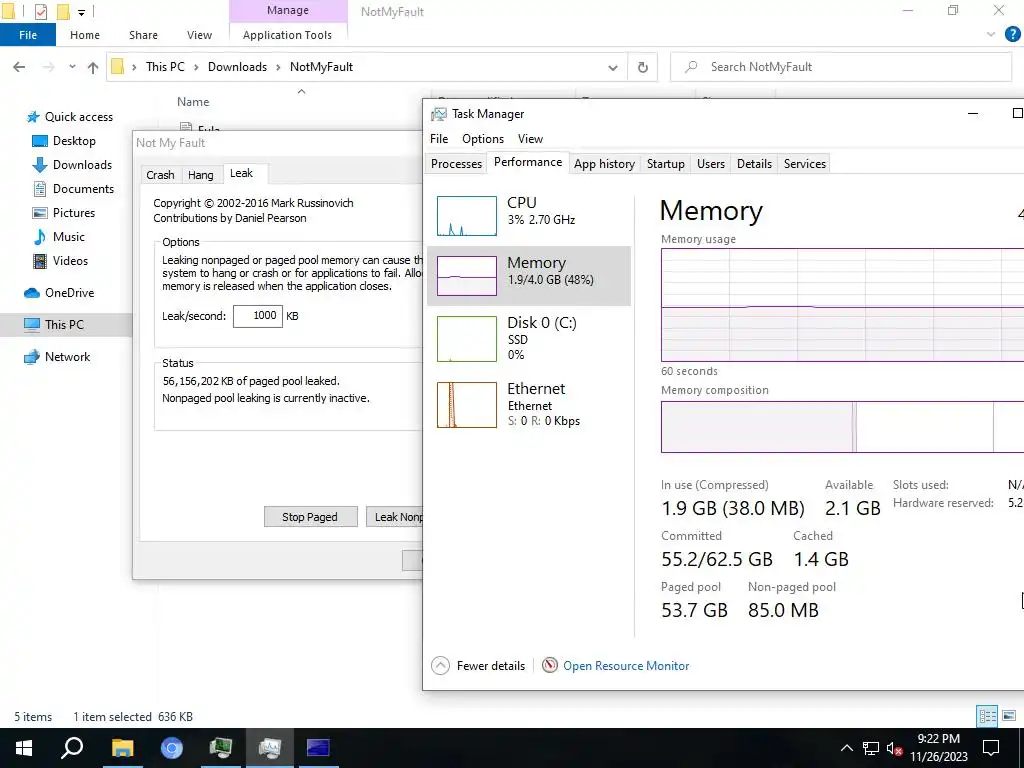
Task: Open taskbar Search
Action: coord(72,748)
